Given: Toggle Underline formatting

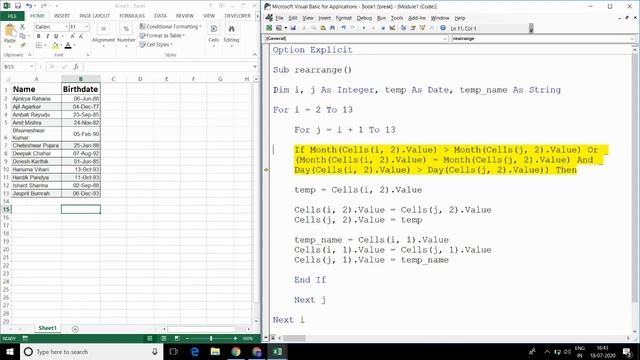Looking at the screenshot, I should [x=56, y=36].
